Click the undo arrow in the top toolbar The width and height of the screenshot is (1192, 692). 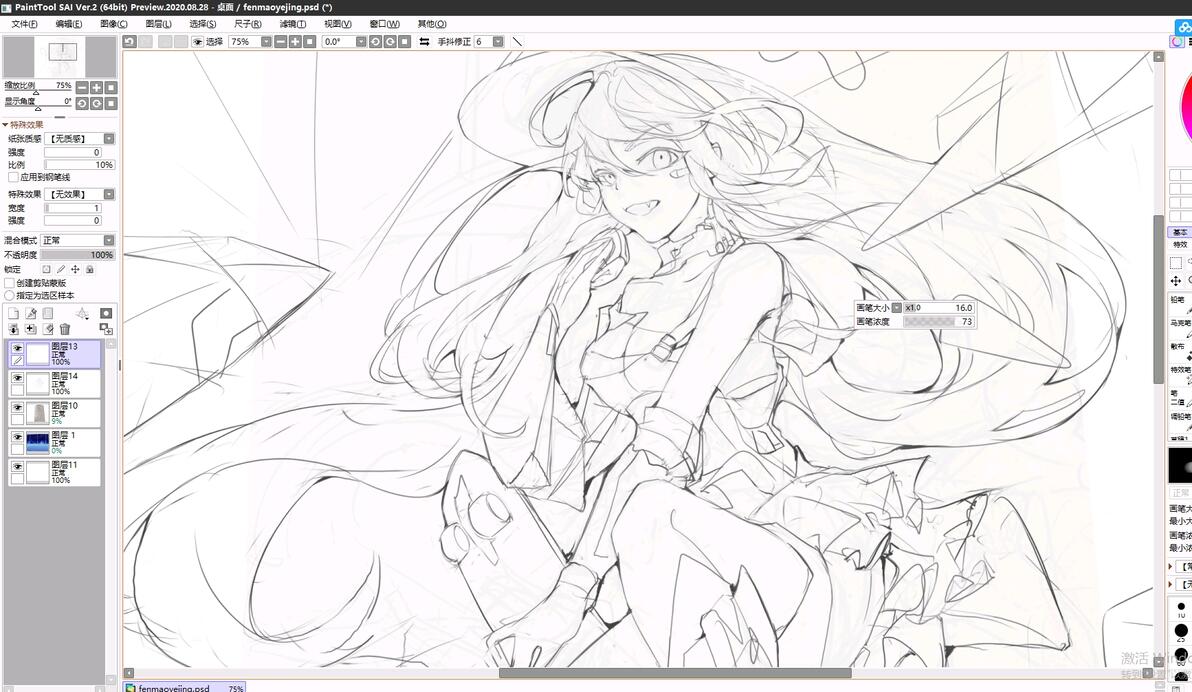[130, 42]
